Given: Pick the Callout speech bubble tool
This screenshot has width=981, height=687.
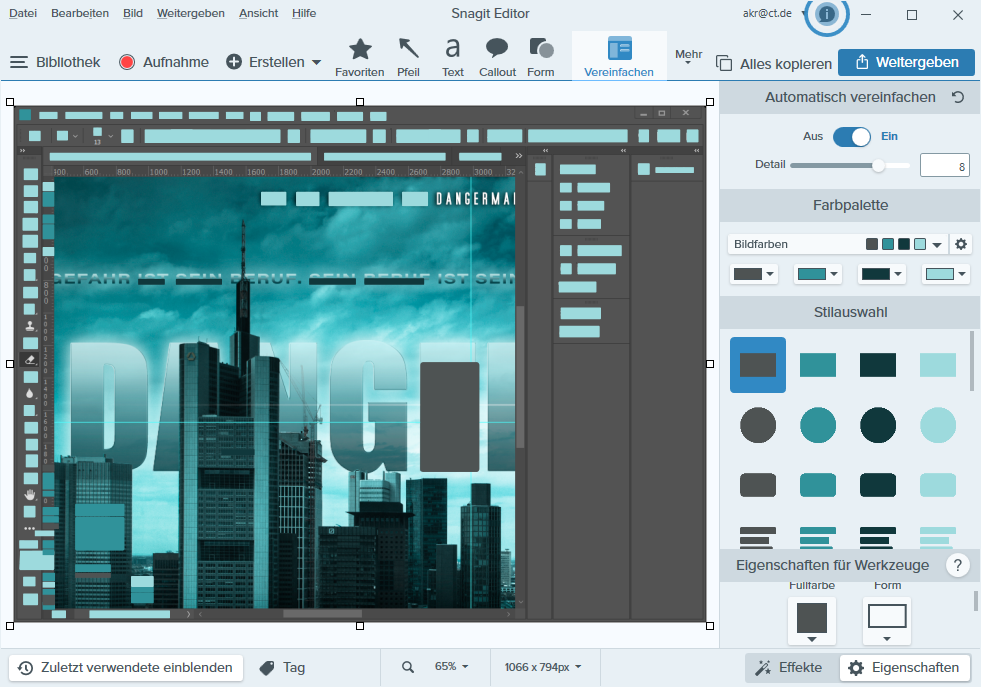Looking at the screenshot, I should pos(497,55).
